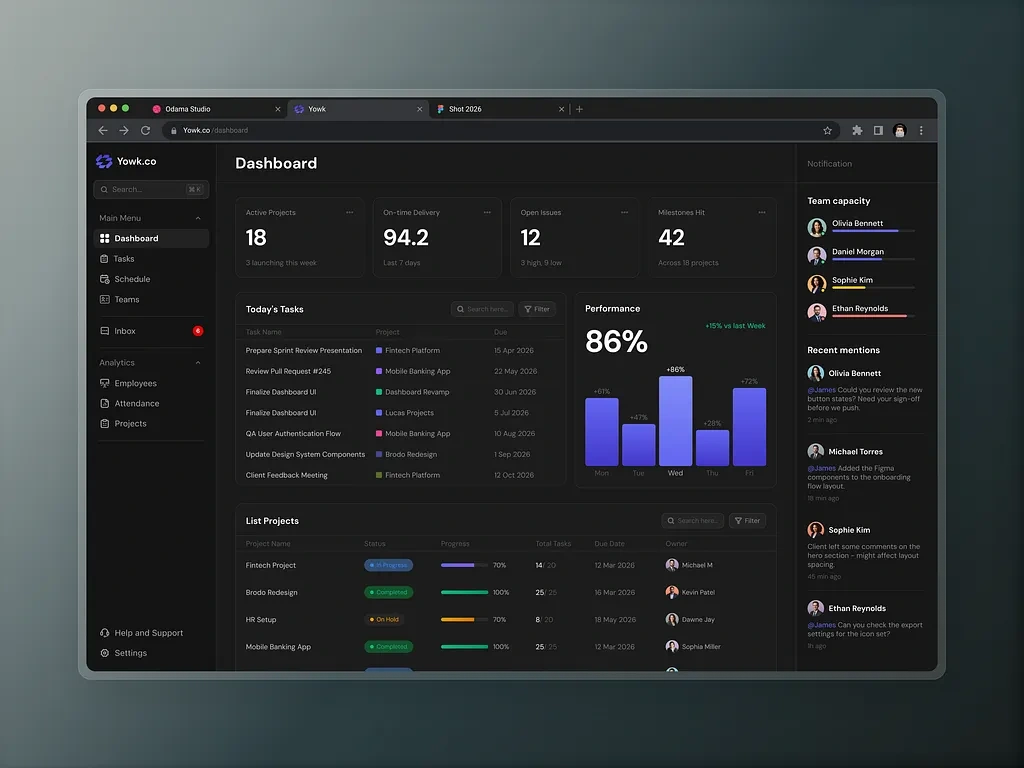Open options on Open Issues card

[x=624, y=212]
